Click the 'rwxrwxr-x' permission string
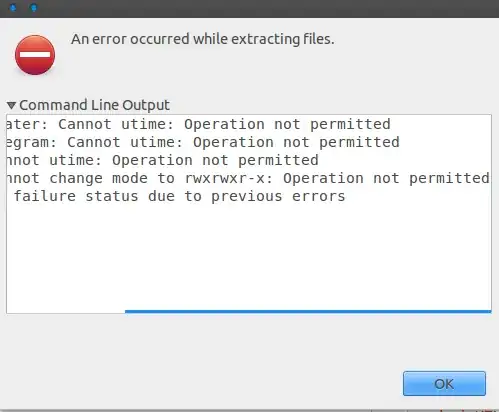The image size is (499, 412). [225, 178]
